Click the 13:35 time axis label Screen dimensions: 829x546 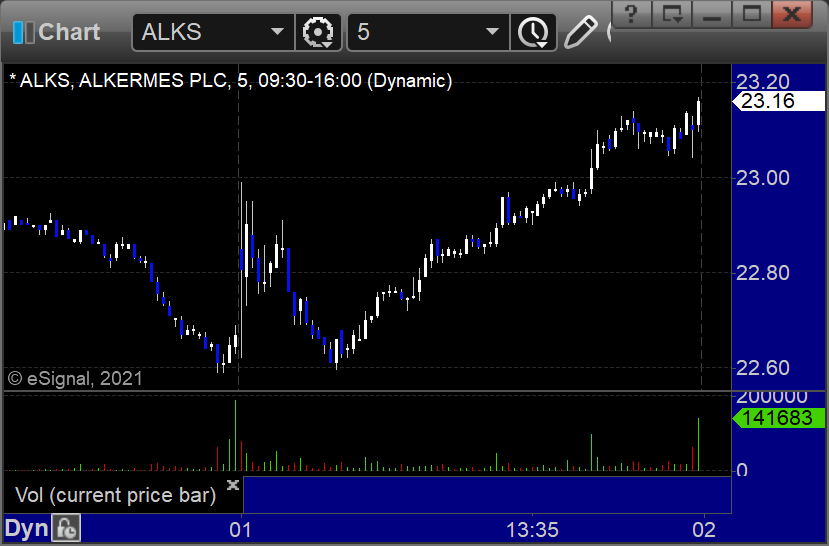pyautogui.click(x=532, y=530)
